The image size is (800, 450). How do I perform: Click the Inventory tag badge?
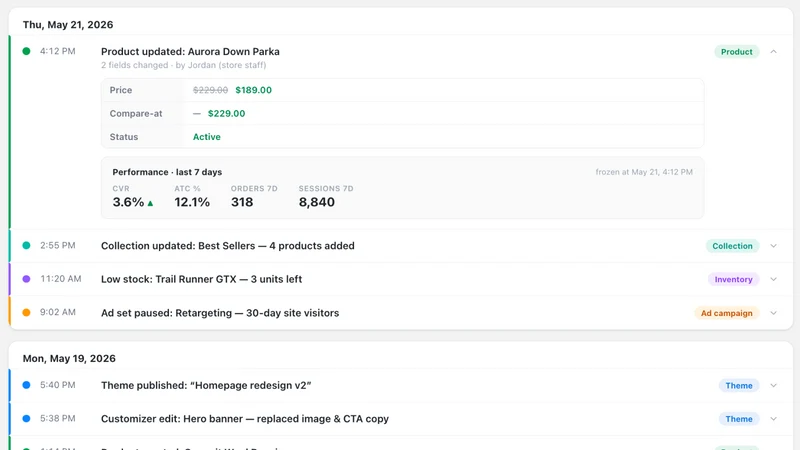(x=733, y=279)
